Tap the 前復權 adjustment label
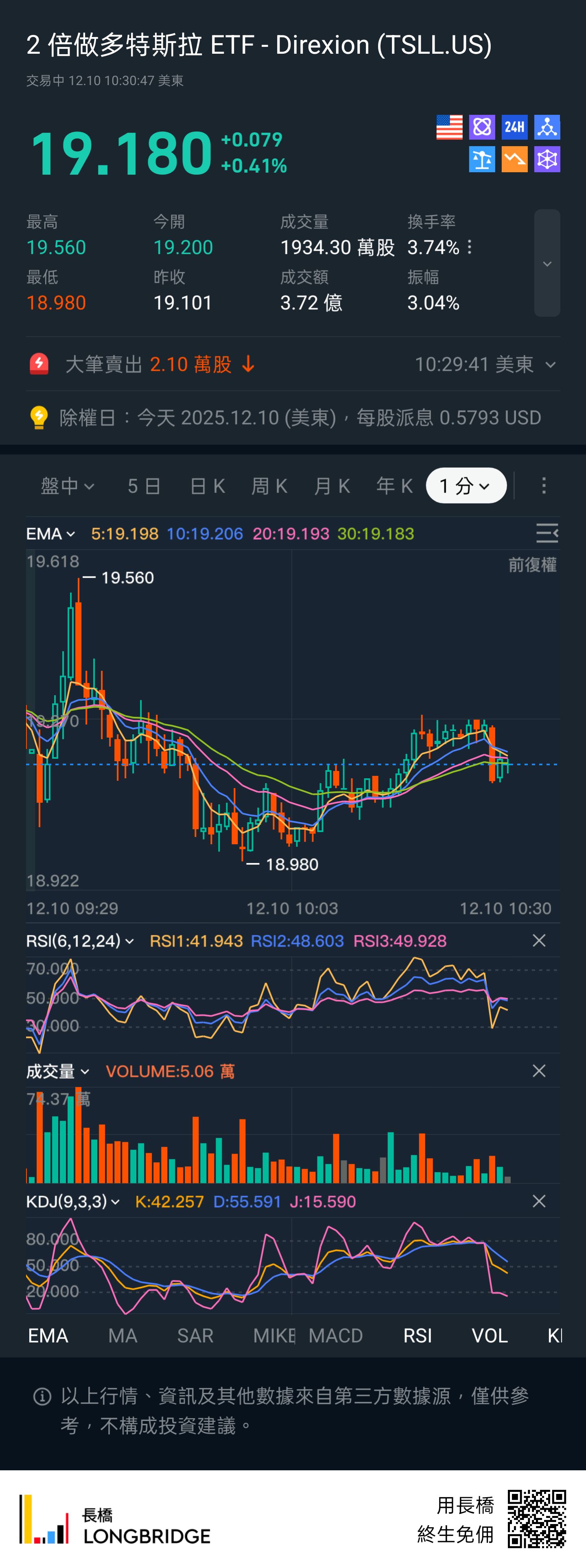 tap(532, 565)
